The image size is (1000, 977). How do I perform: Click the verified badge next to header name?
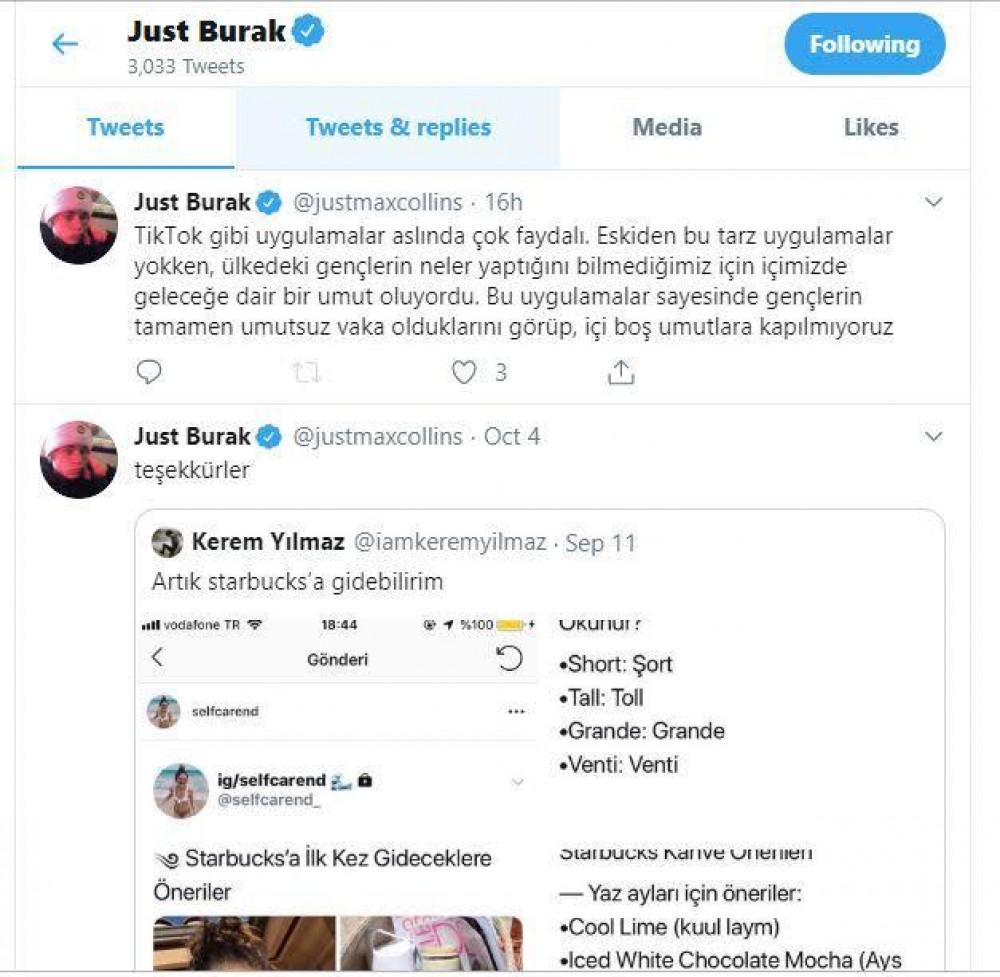coord(308,31)
